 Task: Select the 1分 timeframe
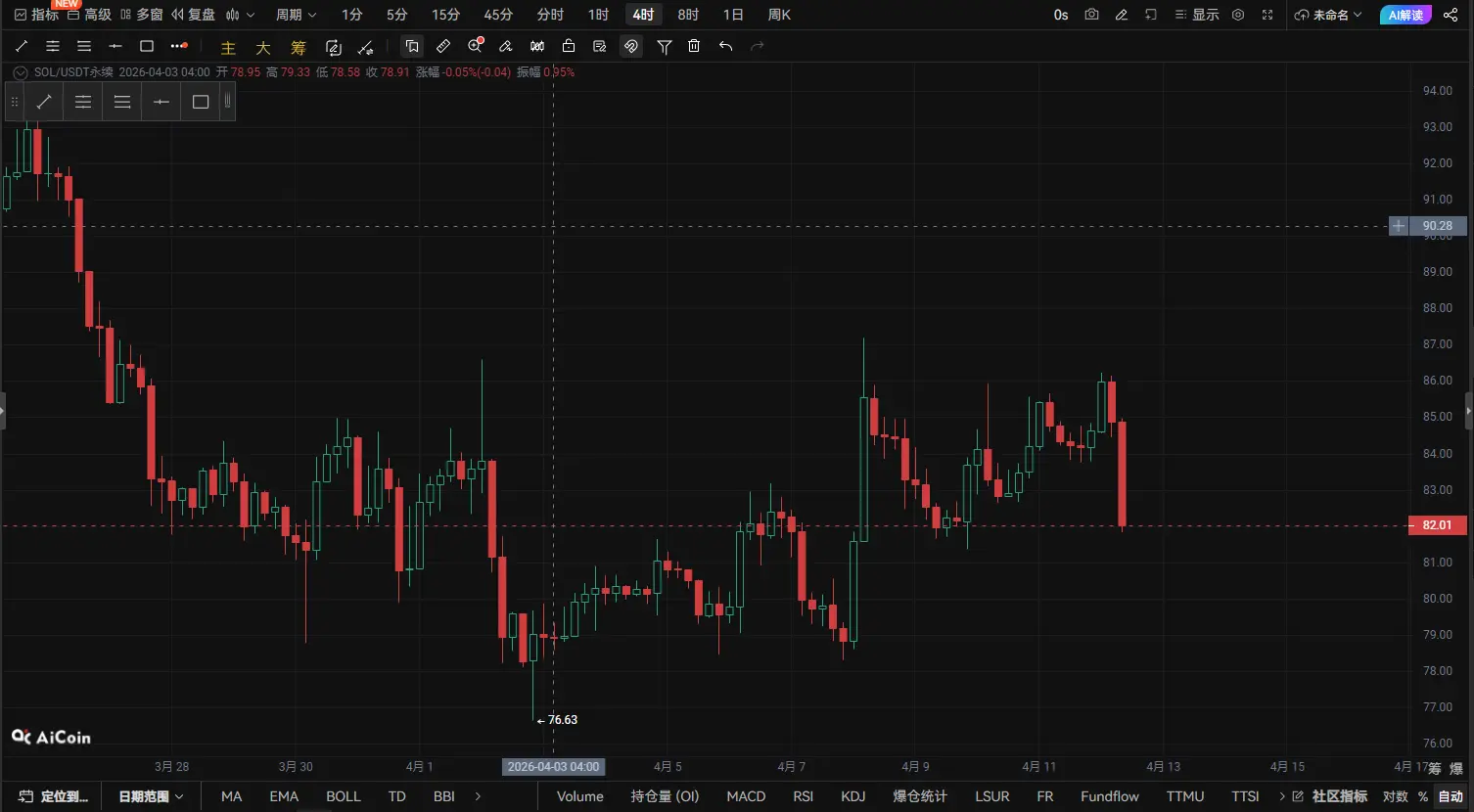tap(352, 15)
